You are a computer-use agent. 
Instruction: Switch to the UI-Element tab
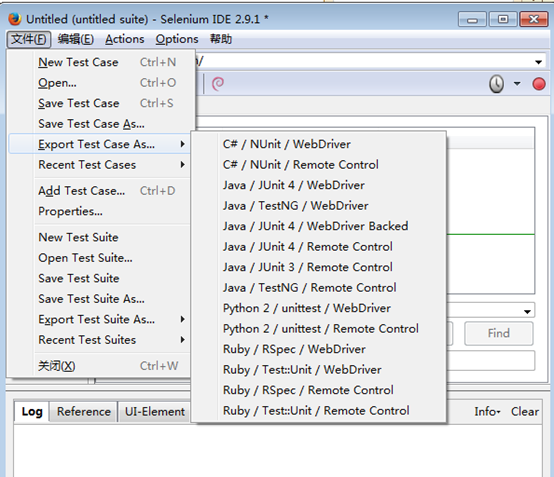pos(155,412)
